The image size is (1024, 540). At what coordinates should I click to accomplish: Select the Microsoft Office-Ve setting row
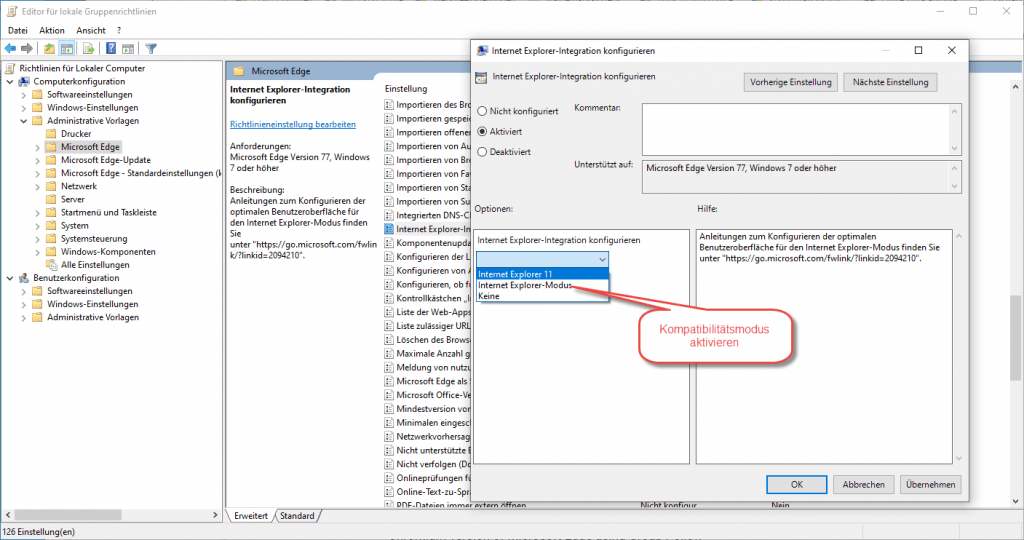tap(427, 395)
